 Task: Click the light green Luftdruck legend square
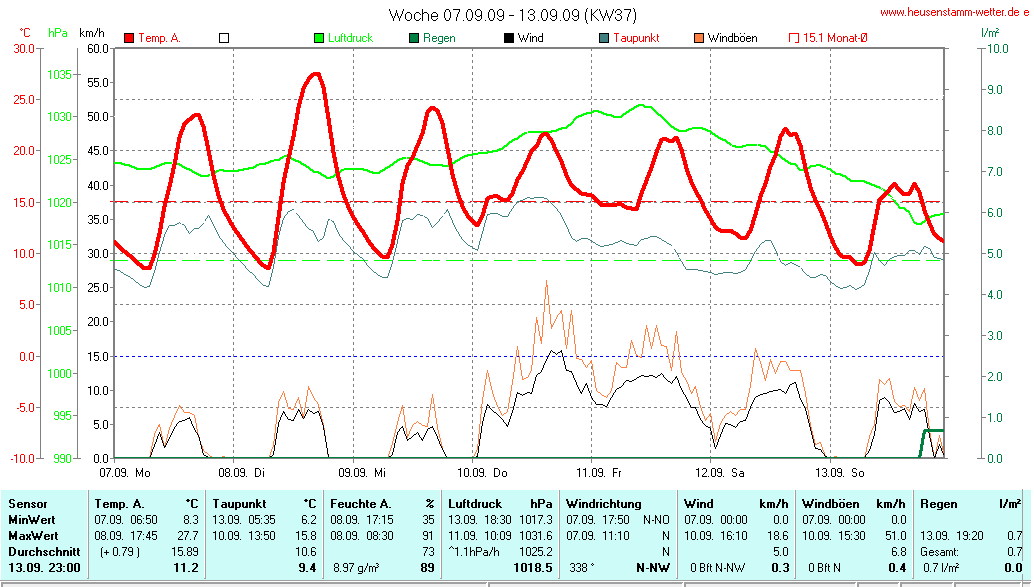(319, 38)
